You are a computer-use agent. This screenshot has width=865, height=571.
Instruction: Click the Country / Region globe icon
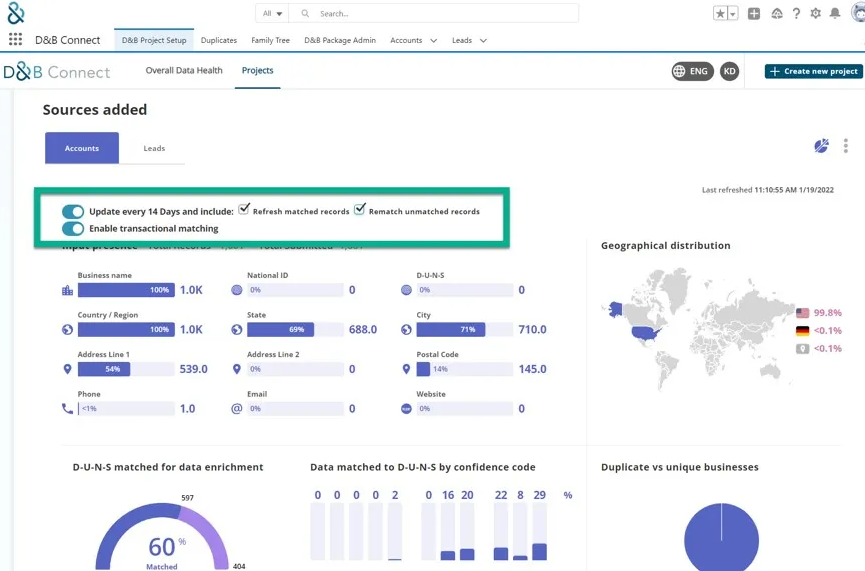67,329
